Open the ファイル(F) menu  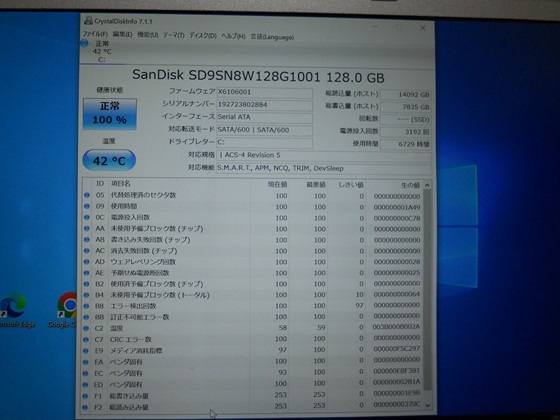point(95,34)
